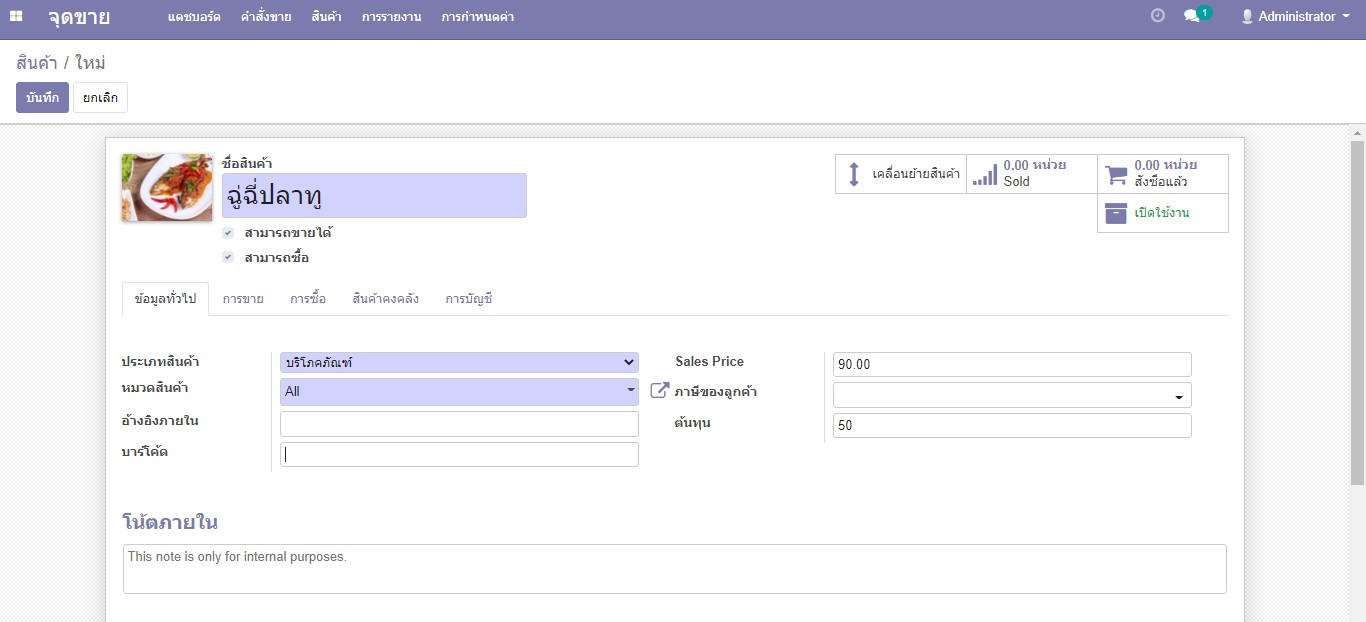Open the apps grid menu icon

click(16, 16)
